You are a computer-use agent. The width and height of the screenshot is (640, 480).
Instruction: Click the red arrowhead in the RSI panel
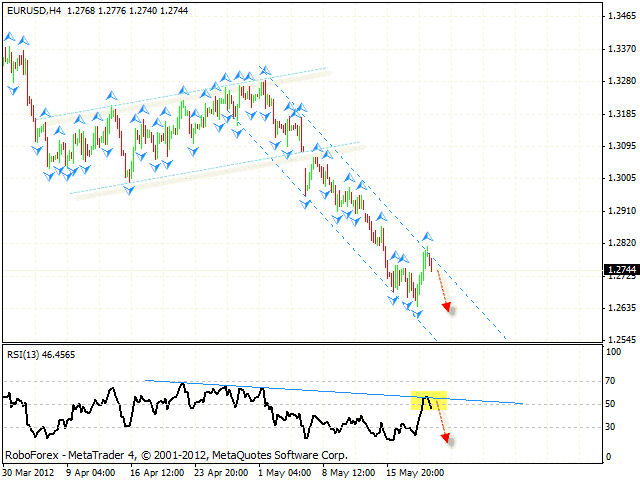(x=446, y=438)
